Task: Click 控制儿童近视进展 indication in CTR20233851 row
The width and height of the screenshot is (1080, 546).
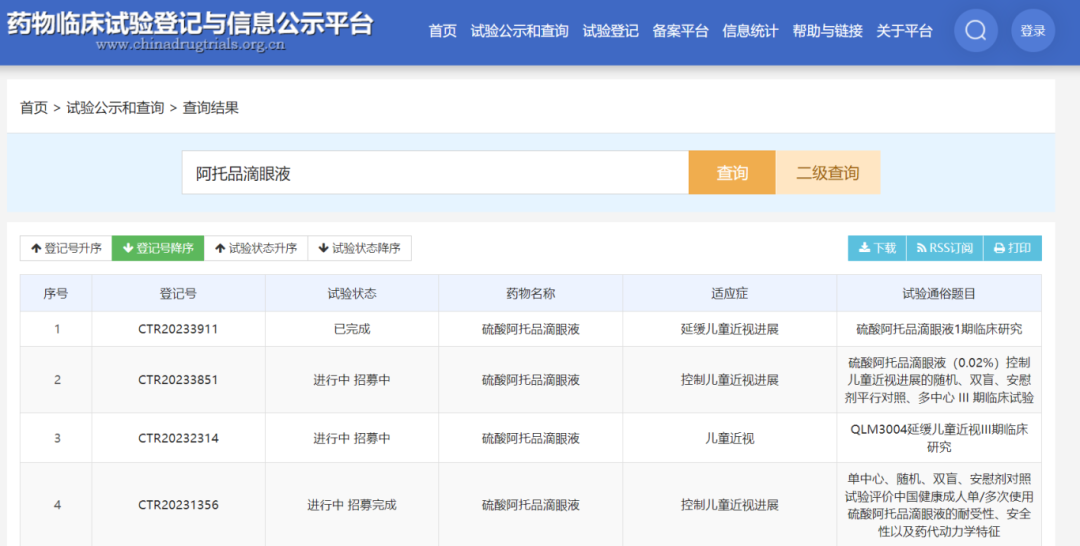Action: click(729, 379)
